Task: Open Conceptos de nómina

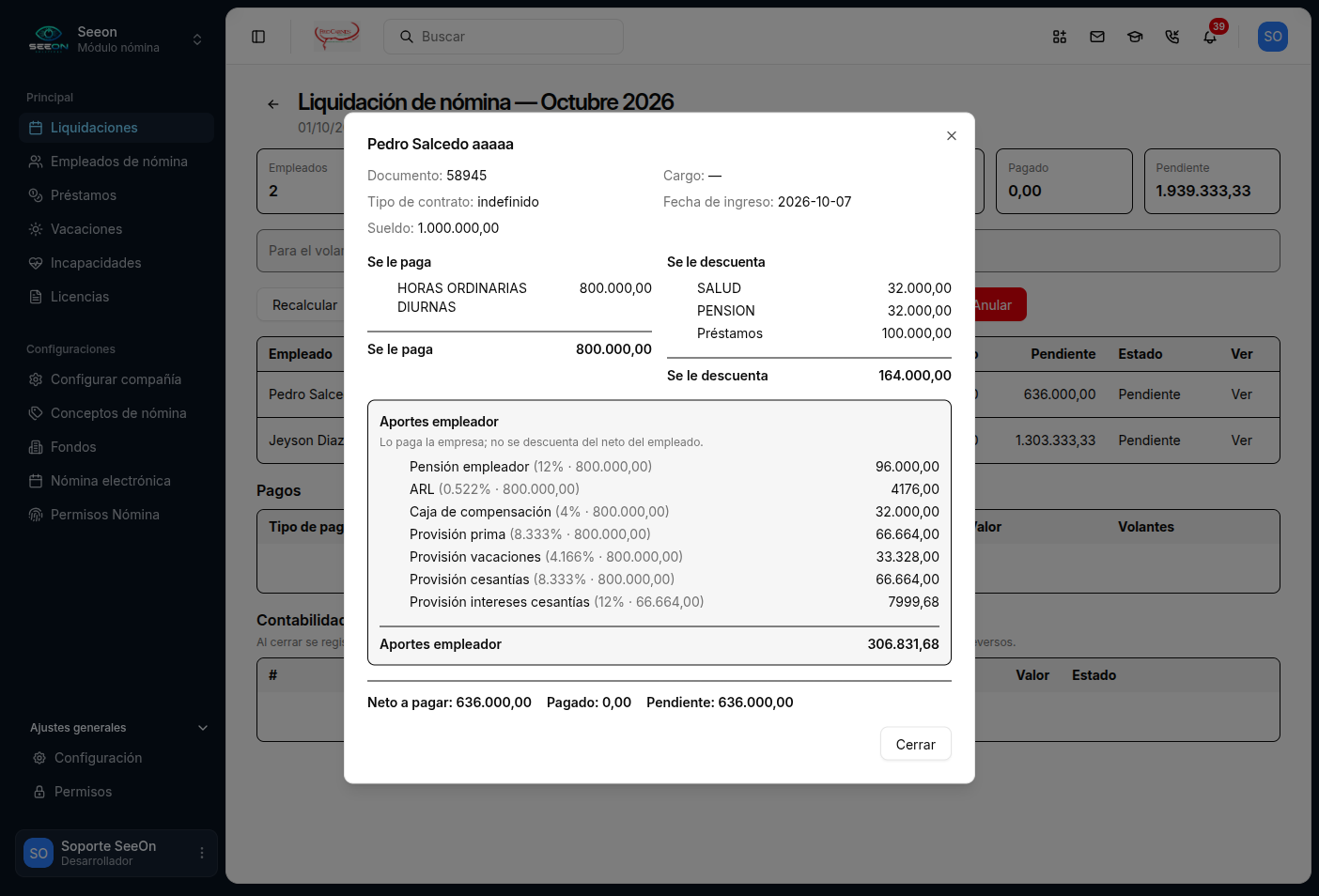Action: [116, 413]
